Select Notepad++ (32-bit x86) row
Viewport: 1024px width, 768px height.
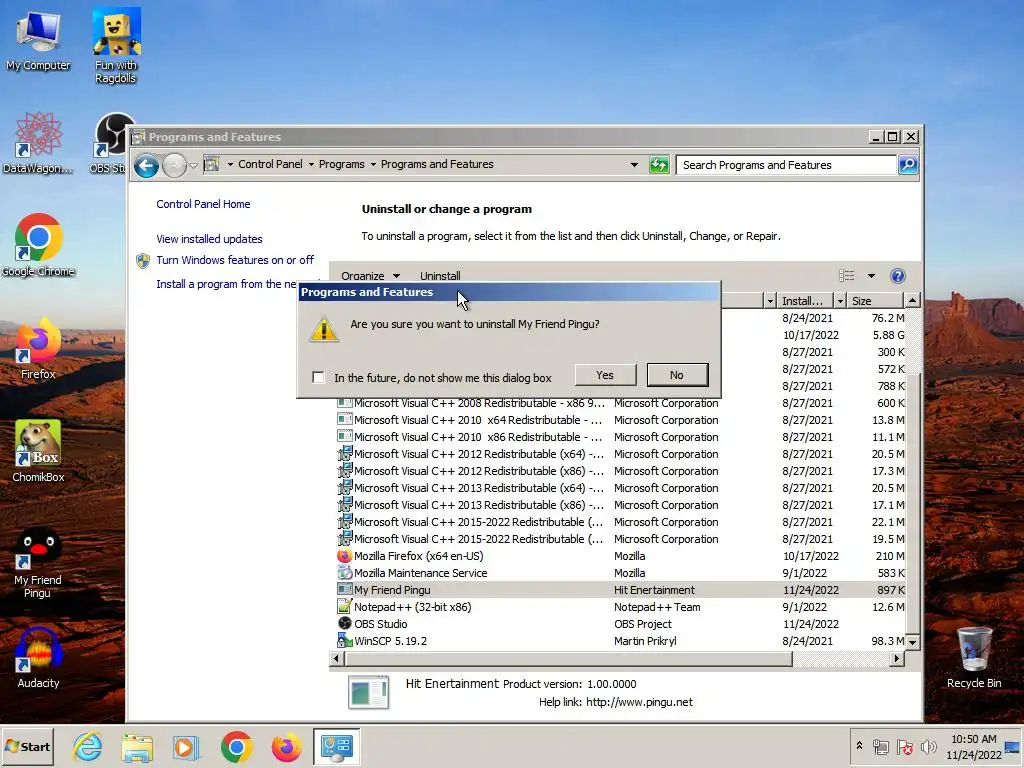click(620, 607)
